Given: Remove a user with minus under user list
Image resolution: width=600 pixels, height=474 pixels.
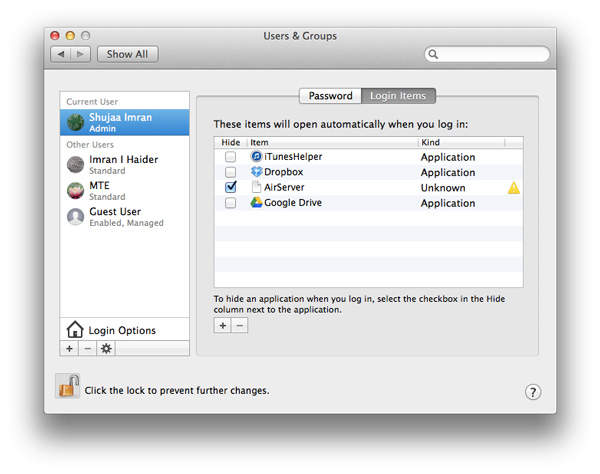Looking at the screenshot, I should pyautogui.click(x=88, y=349).
